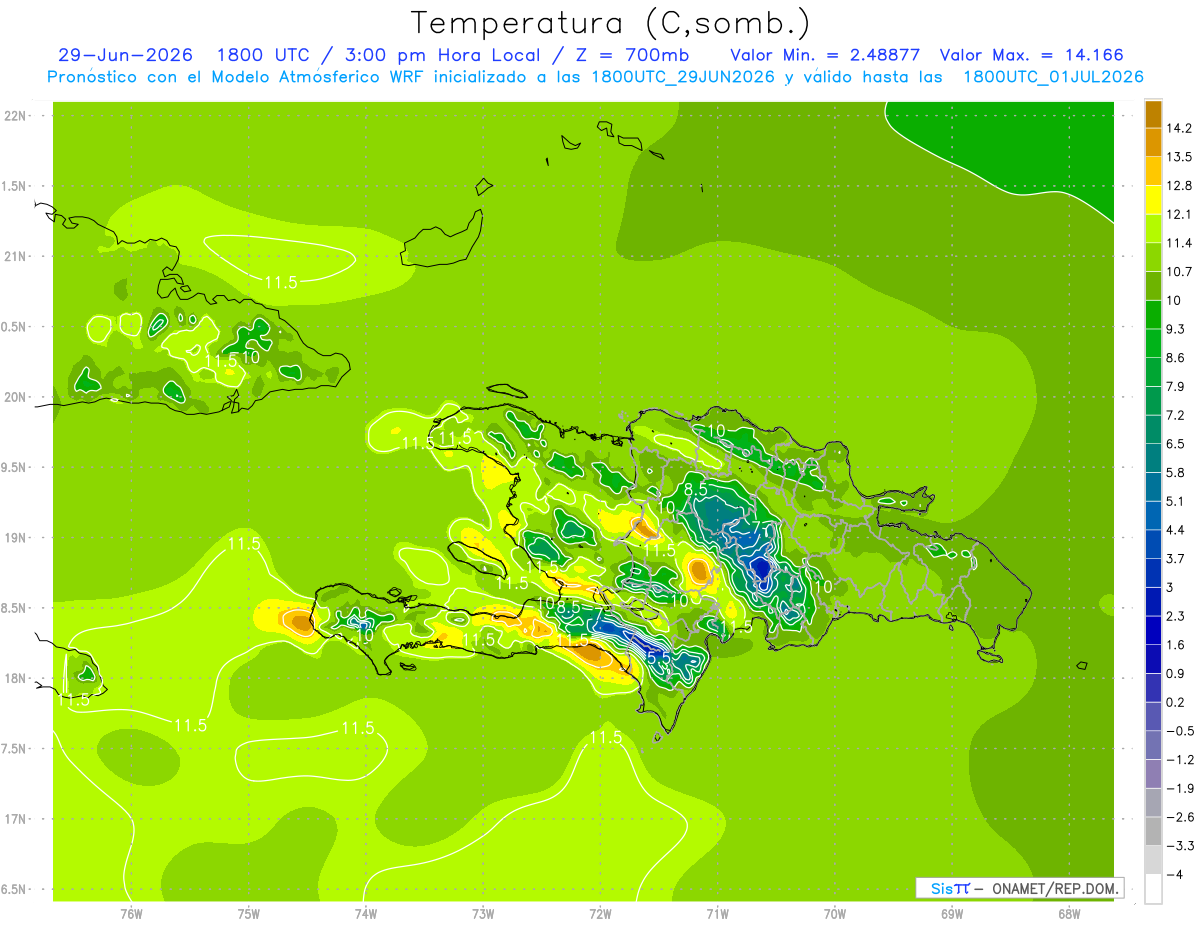Click the colorbar label '12.8'
This screenshot has width=1200, height=927.
point(1180,186)
